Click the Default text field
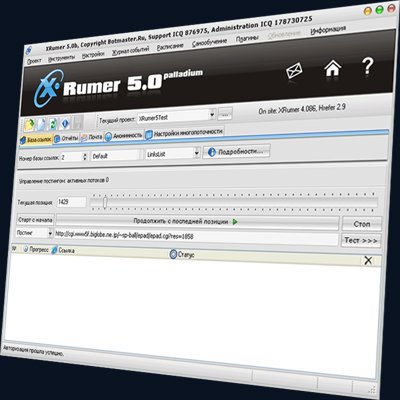 (115, 155)
